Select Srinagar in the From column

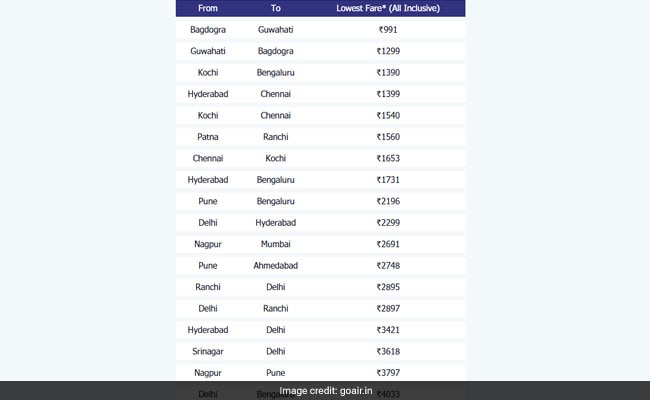point(208,352)
